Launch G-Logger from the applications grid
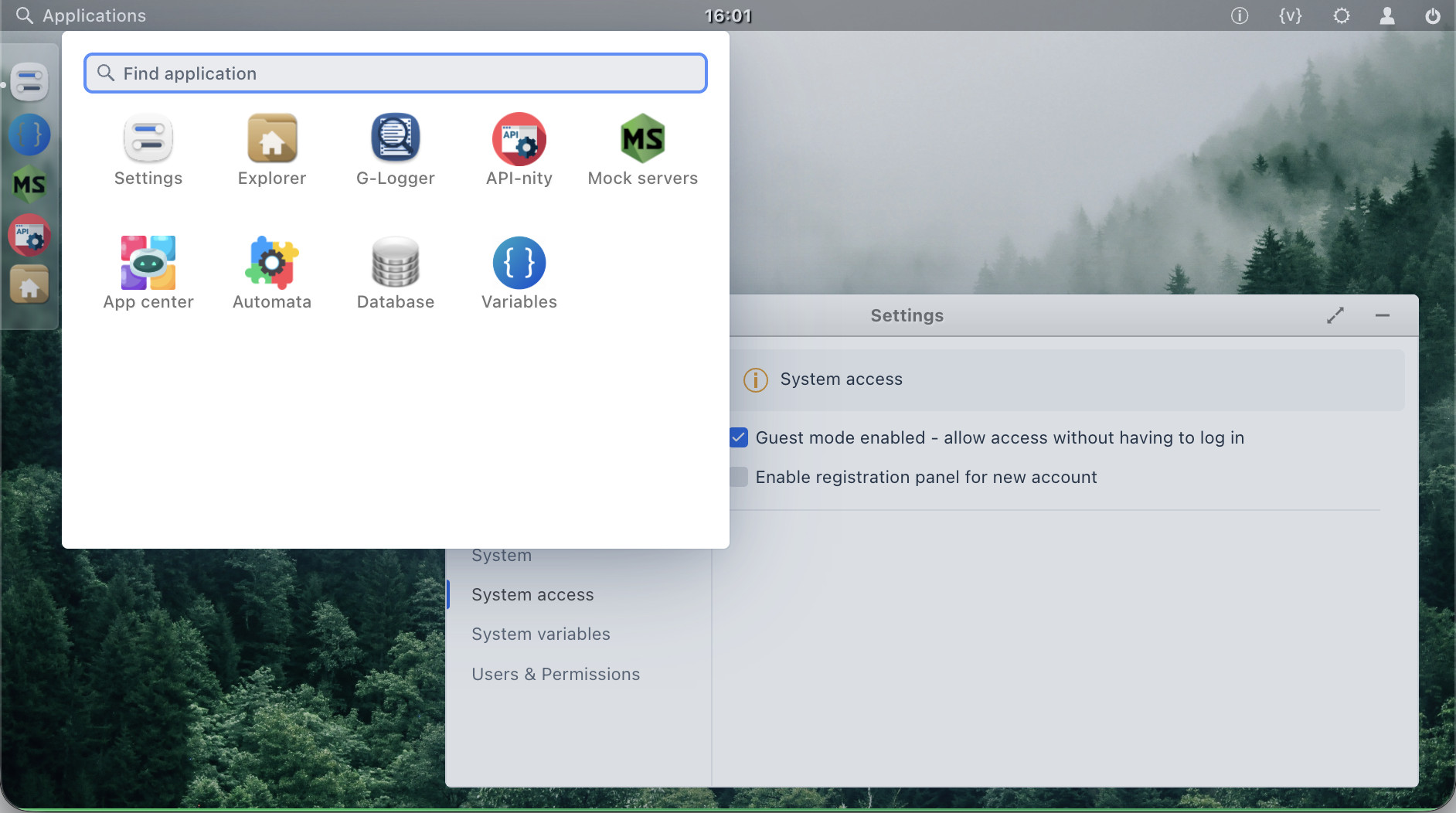This screenshot has width=1456, height=813. (396, 151)
